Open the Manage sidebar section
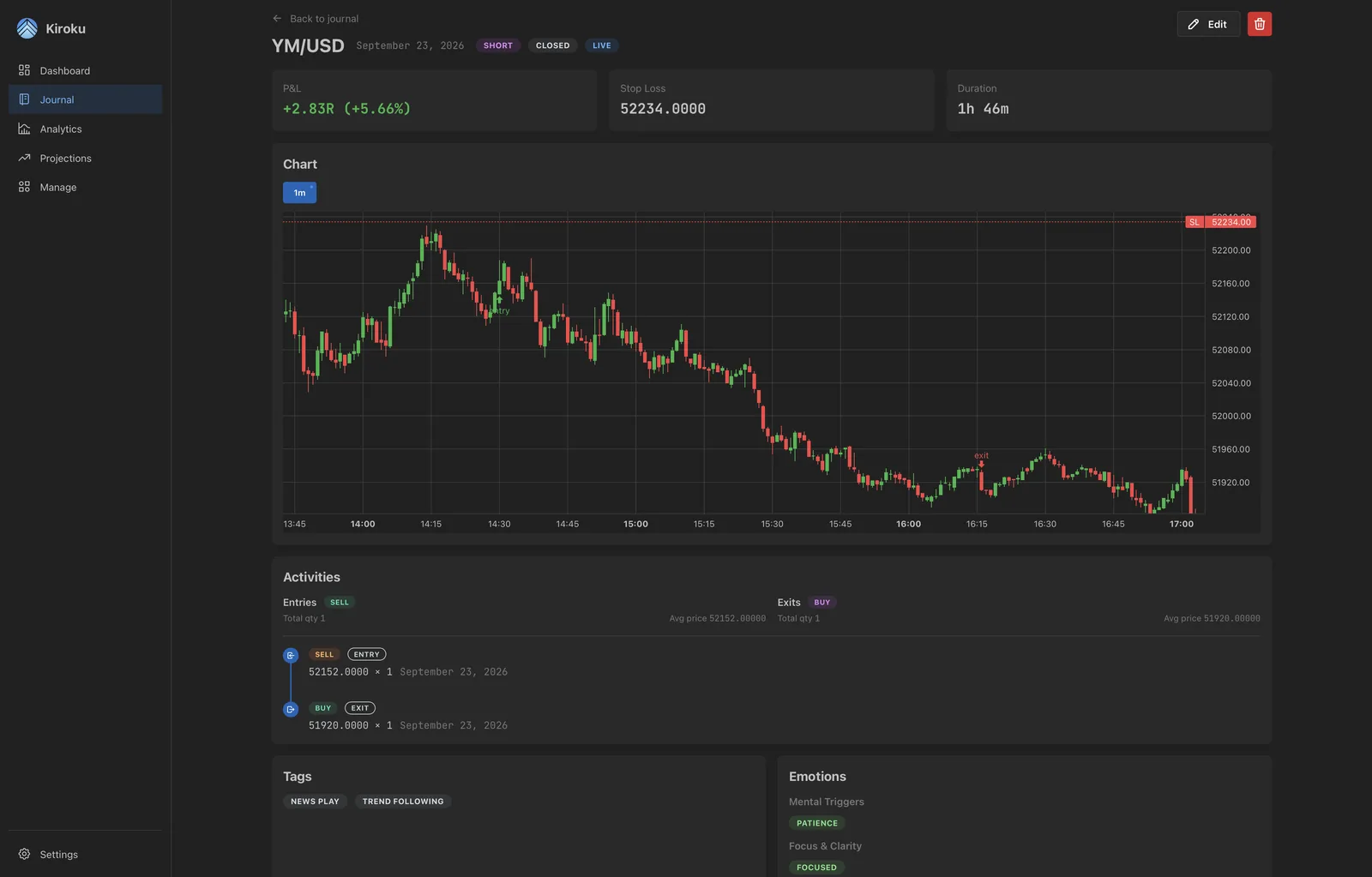The height and width of the screenshot is (877, 1372). pyautogui.click(x=85, y=187)
